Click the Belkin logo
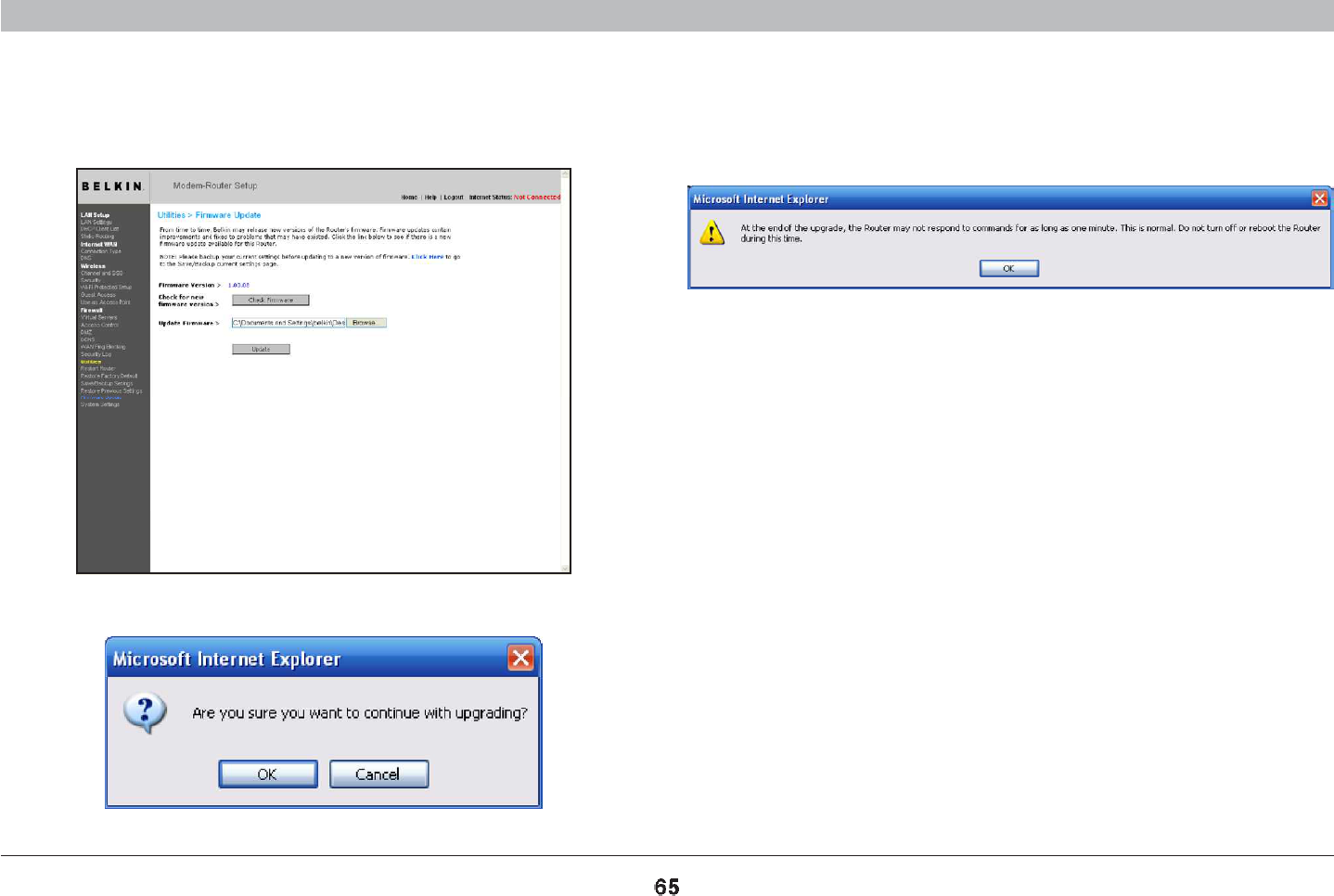Viewport: 1334px width, 896px height. click(x=112, y=186)
